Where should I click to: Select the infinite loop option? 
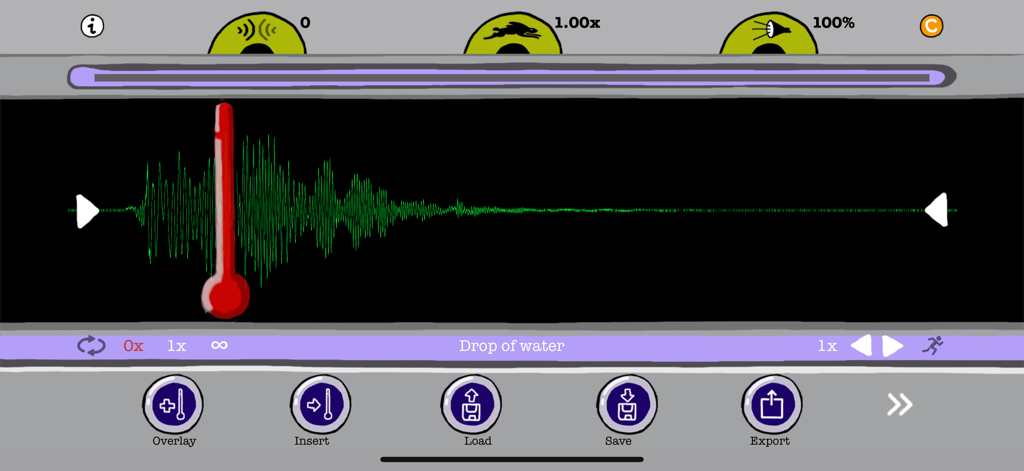pyautogui.click(x=219, y=345)
